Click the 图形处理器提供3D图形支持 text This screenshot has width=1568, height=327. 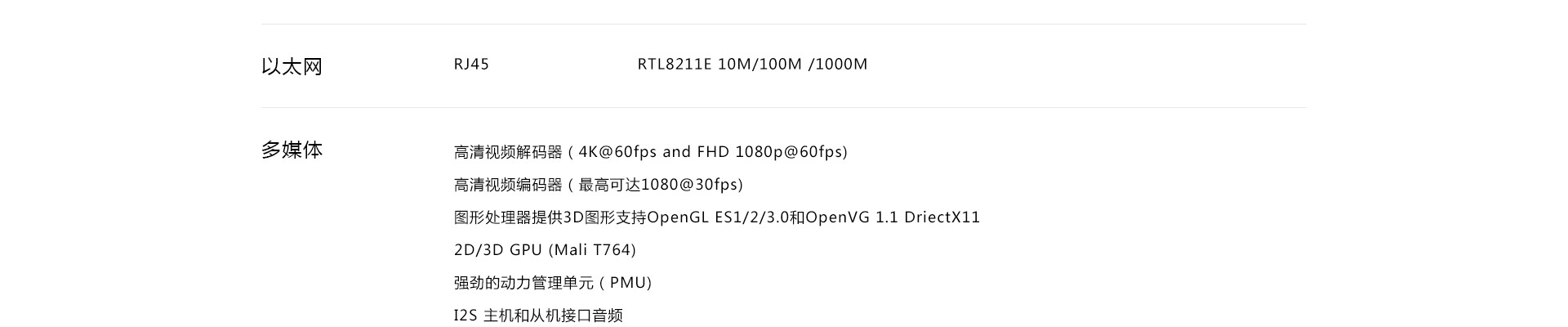(x=550, y=217)
